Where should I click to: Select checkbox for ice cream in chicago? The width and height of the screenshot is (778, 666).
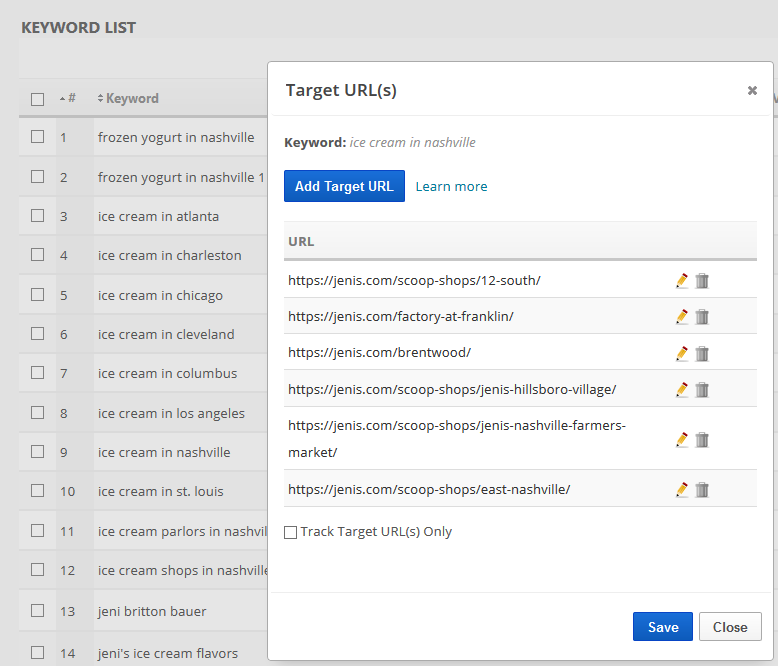coord(37,295)
